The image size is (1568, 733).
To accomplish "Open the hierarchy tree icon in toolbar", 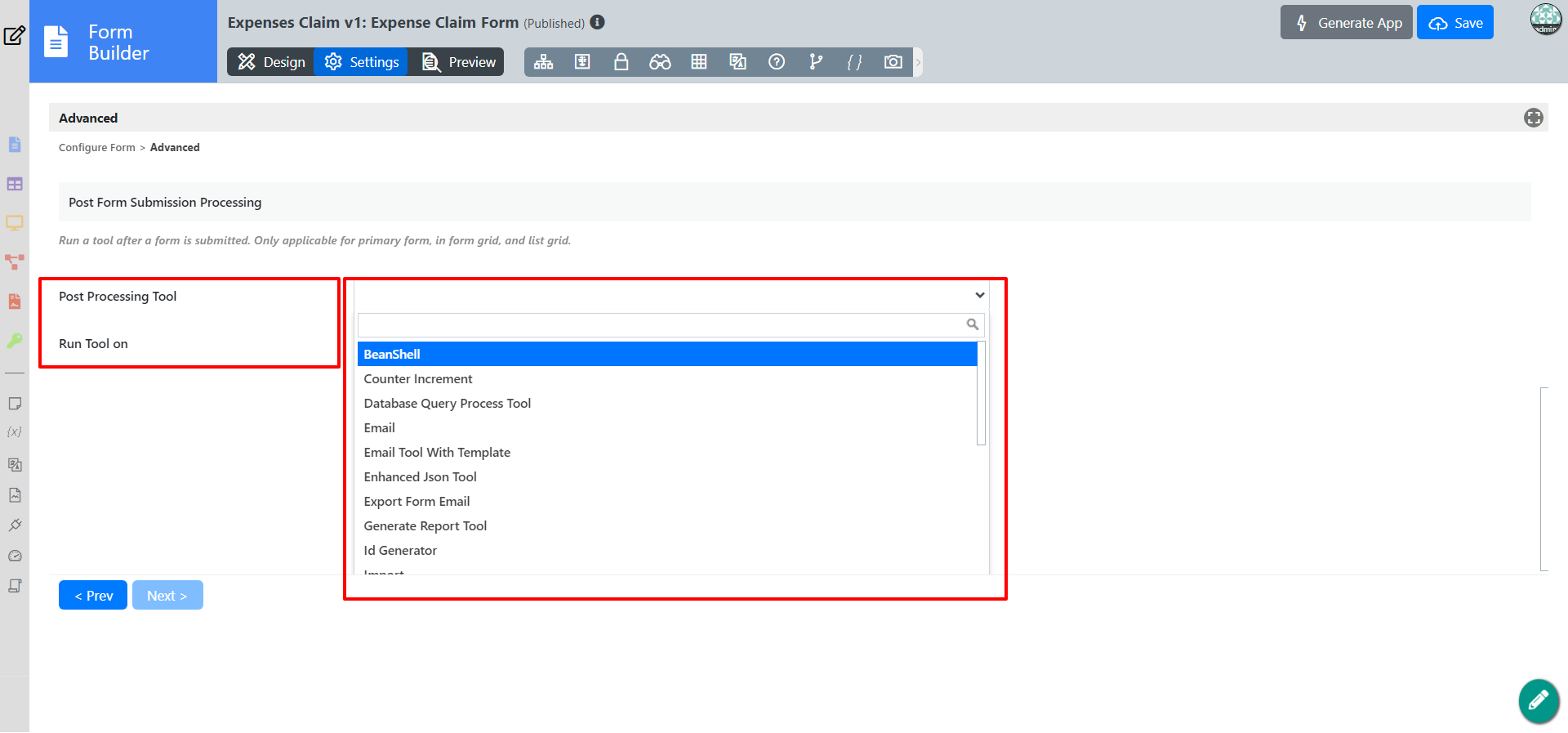I will (x=543, y=62).
